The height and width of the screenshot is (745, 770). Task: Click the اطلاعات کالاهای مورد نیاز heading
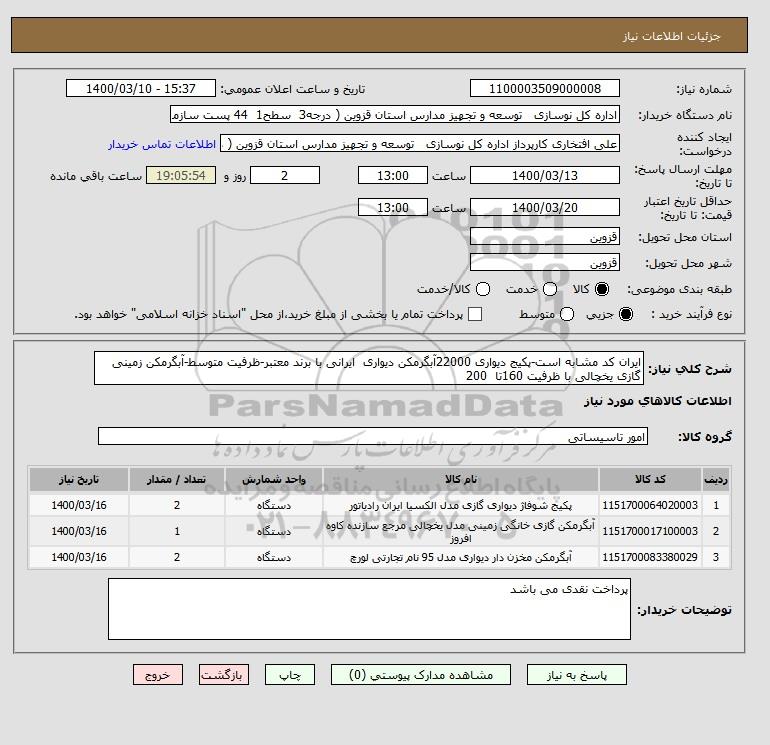(x=658, y=401)
